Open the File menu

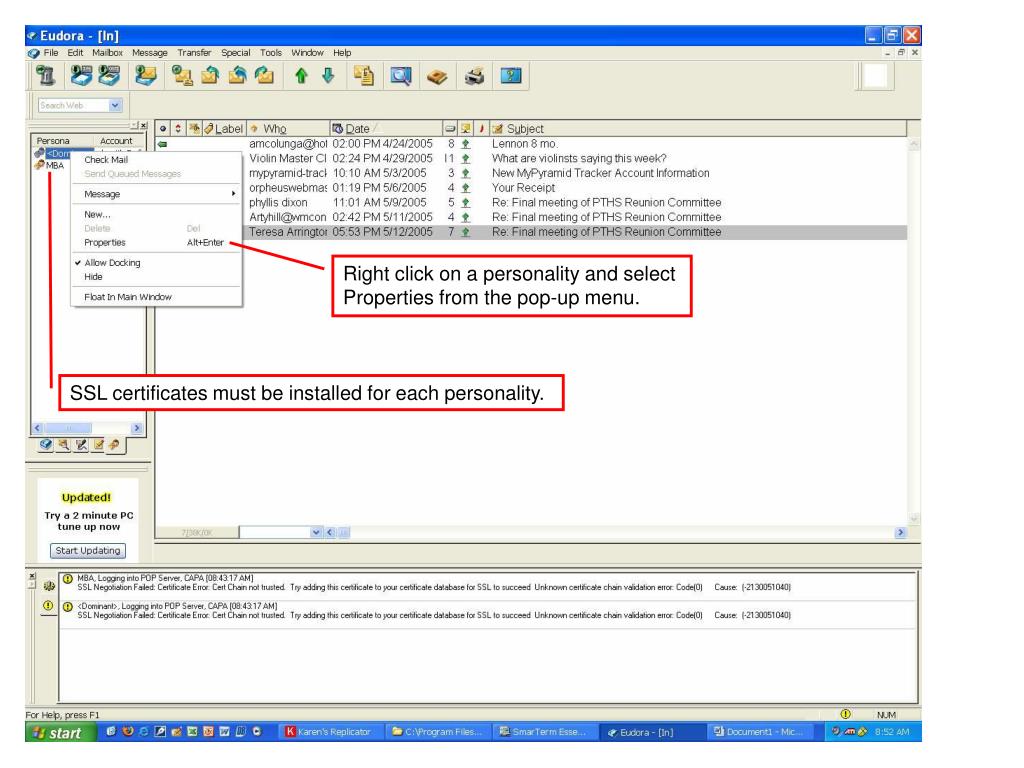50,53
